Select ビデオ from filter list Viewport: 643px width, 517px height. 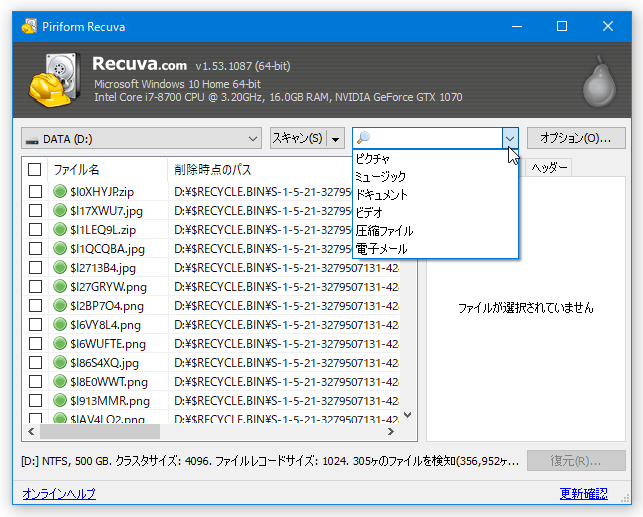435,213
